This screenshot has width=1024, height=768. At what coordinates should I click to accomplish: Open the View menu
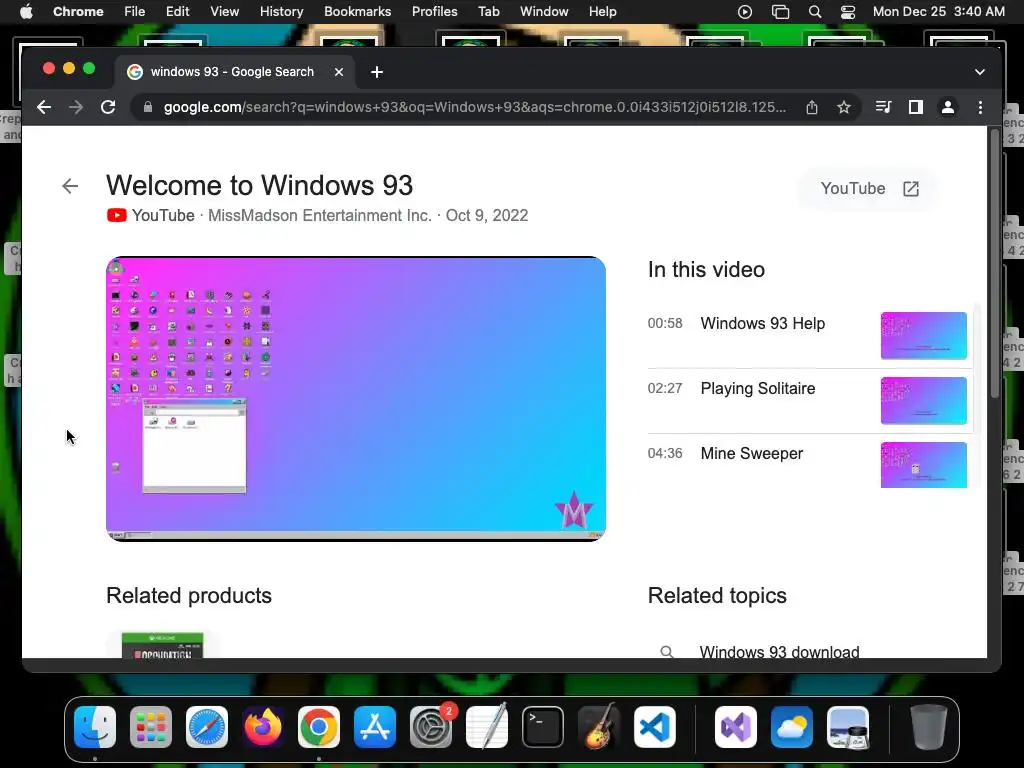coord(224,12)
